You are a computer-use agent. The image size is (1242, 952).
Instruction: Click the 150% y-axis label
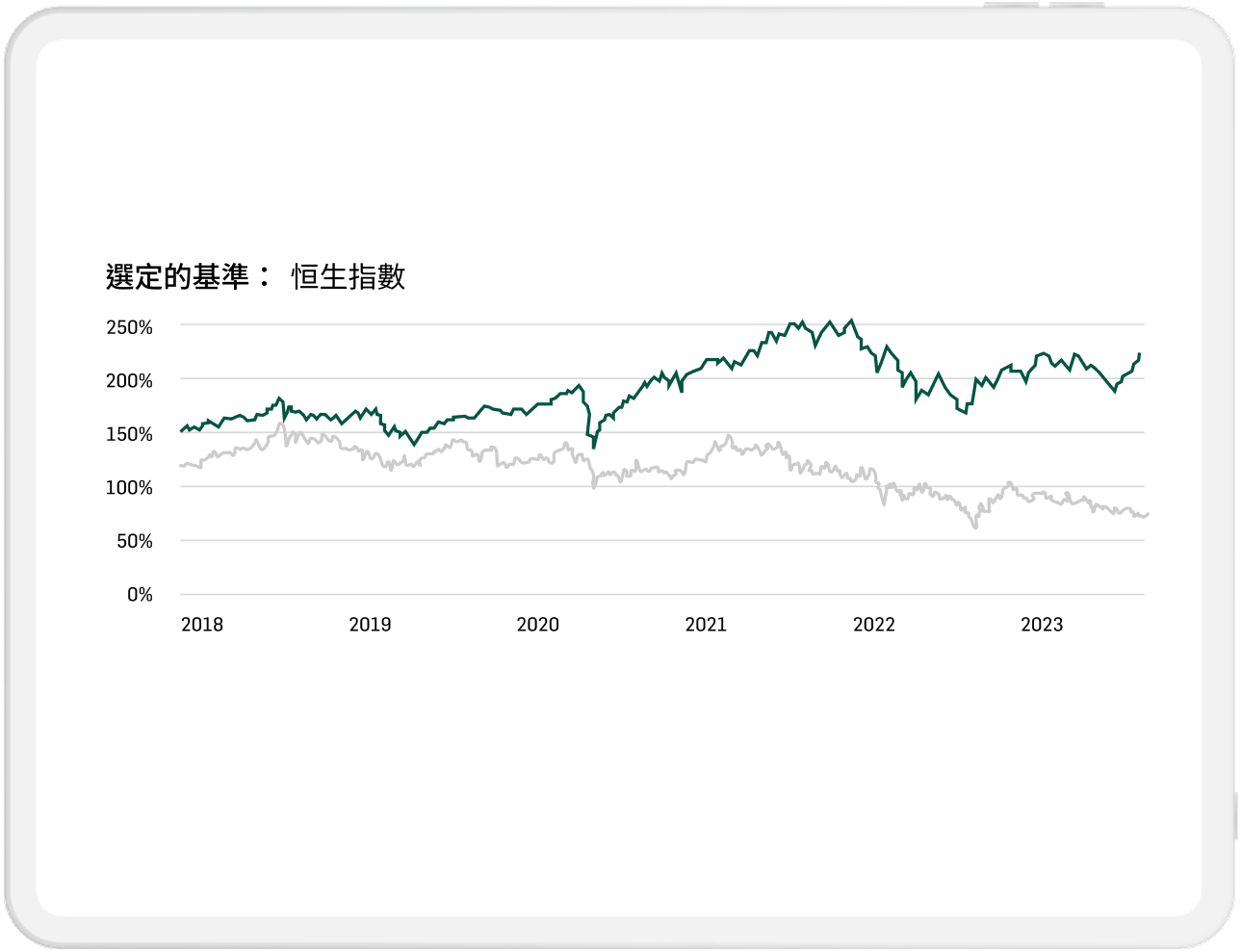click(130, 434)
